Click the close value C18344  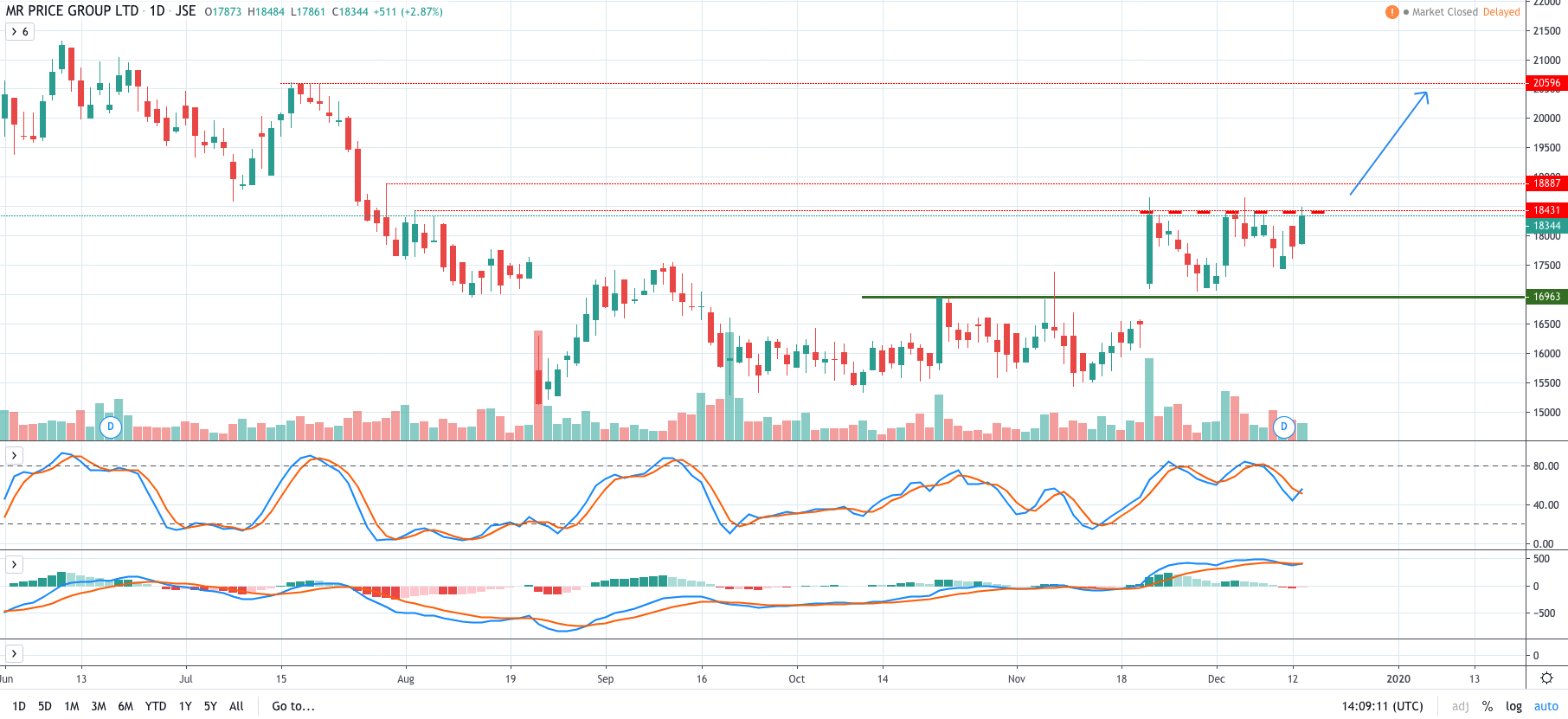(350, 12)
